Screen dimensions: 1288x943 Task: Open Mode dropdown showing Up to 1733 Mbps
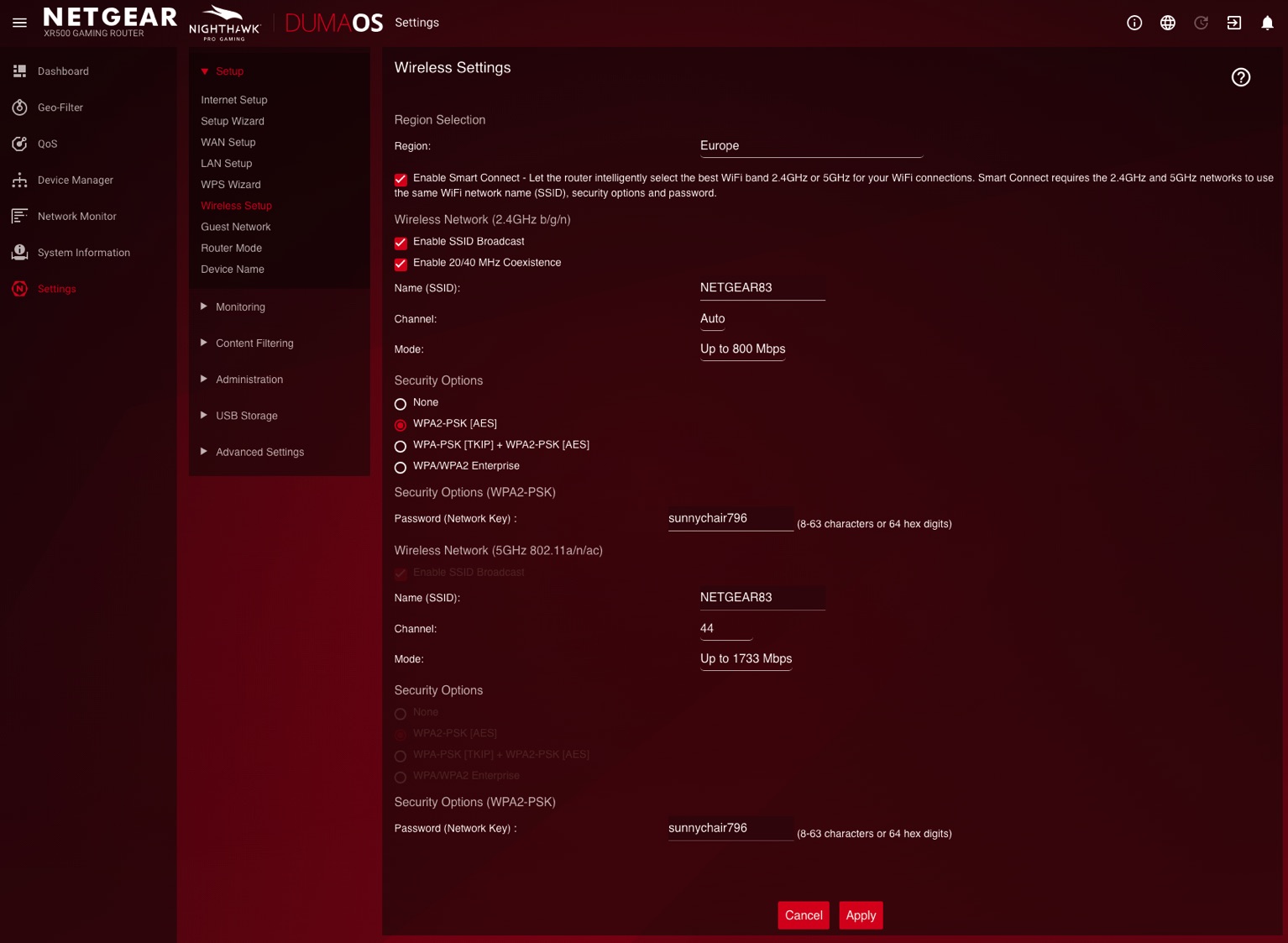pyautogui.click(x=746, y=659)
